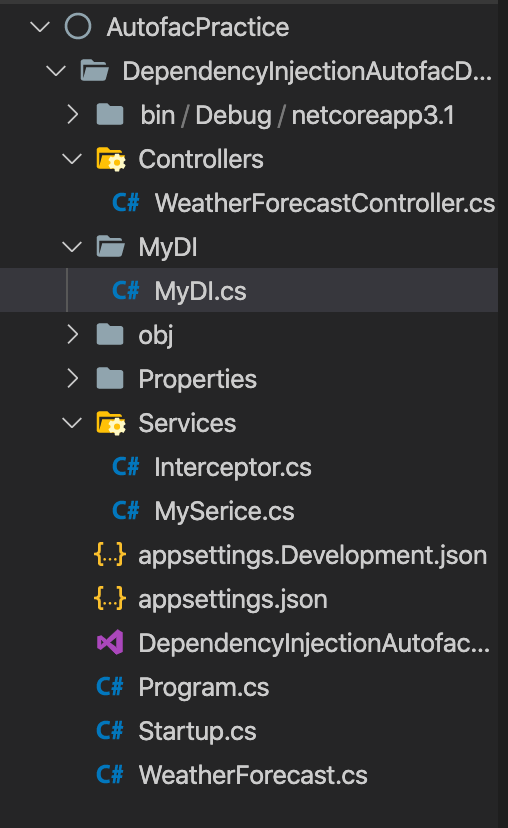
Task: Click the circle icon beside AutofacPractice
Action: click(78, 26)
